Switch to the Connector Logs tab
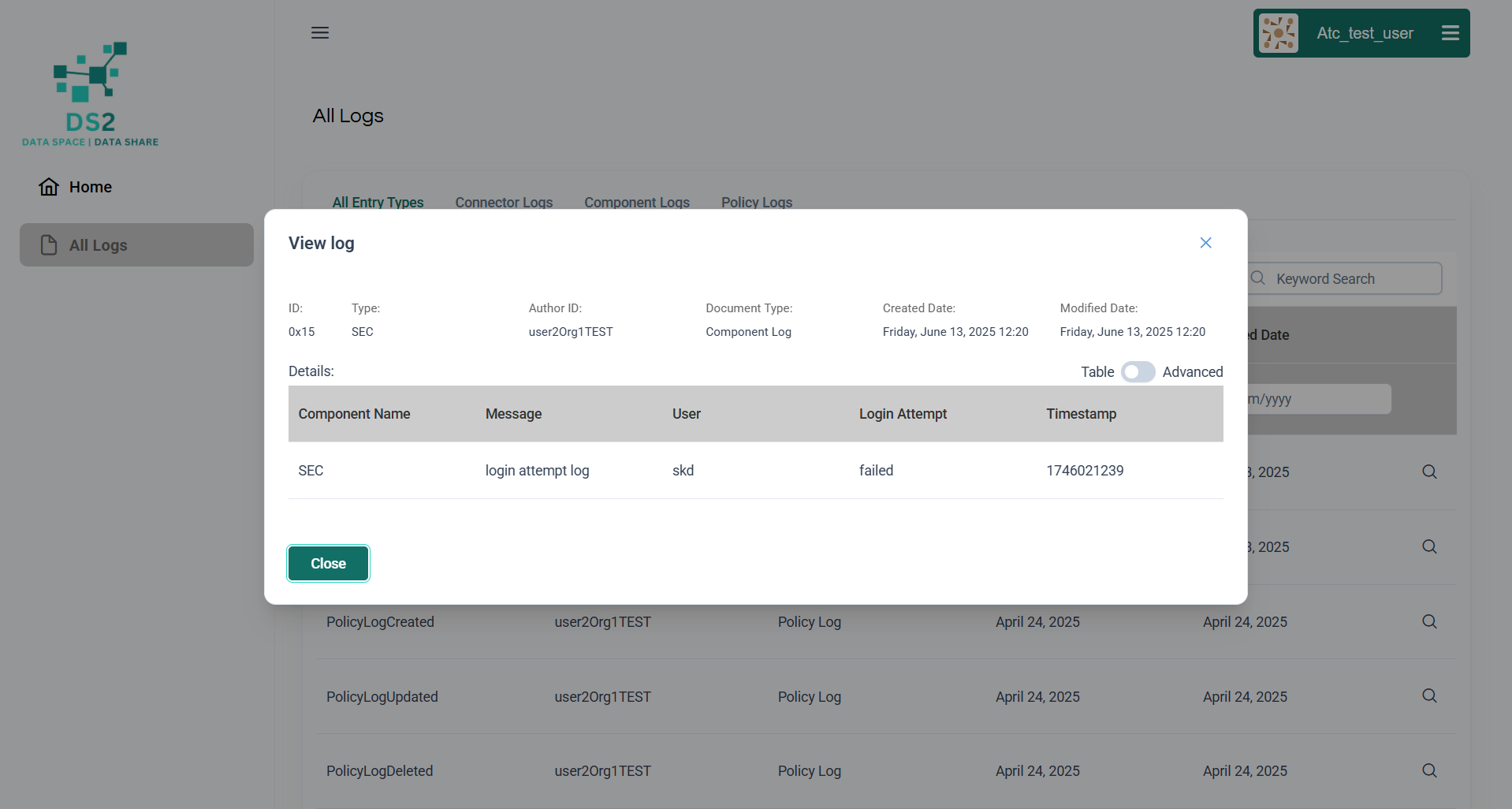Image resolution: width=1512 pixels, height=809 pixels. pyautogui.click(x=504, y=202)
